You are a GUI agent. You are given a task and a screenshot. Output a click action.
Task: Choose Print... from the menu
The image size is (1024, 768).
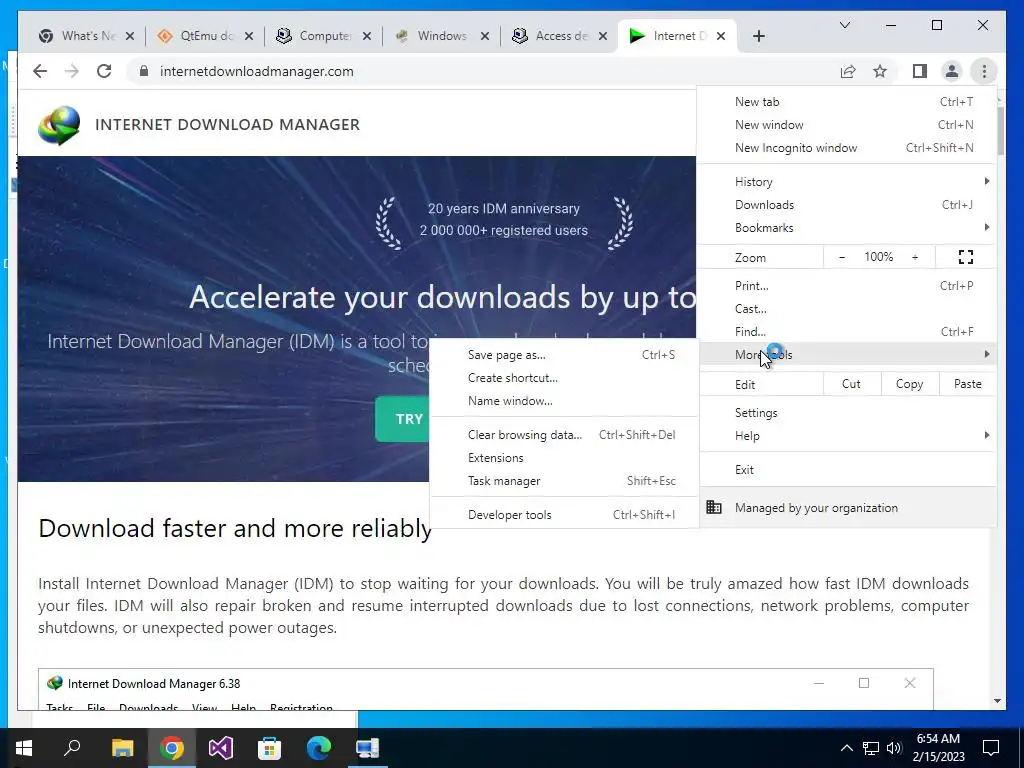[x=847, y=285]
